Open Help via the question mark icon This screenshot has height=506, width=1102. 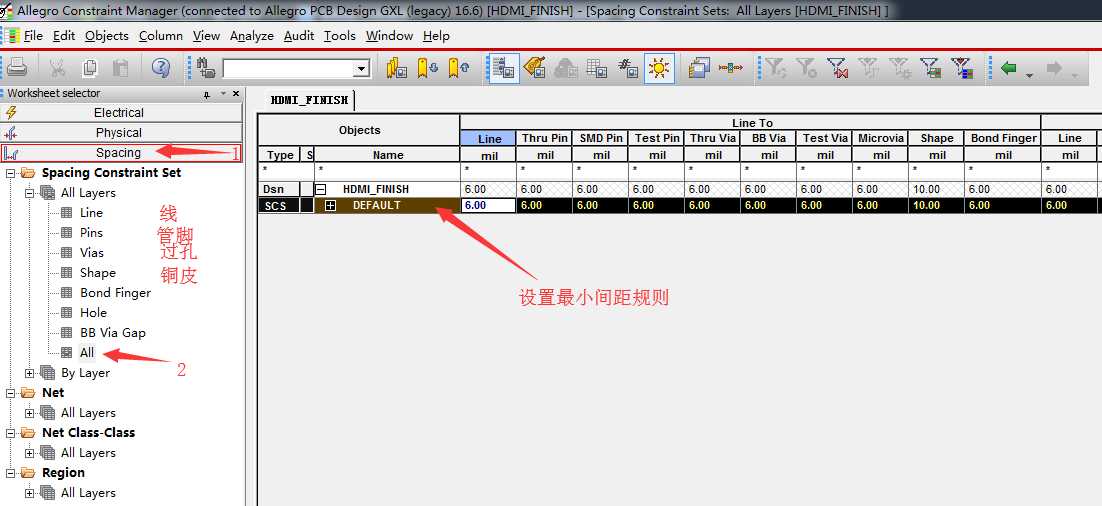(x=161, y=68)
